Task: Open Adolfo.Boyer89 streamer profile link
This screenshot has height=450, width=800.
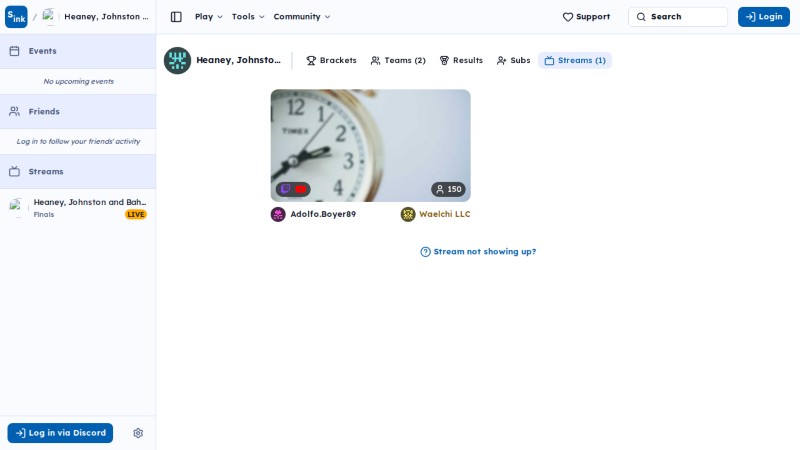Action: (x=323, y=214)
